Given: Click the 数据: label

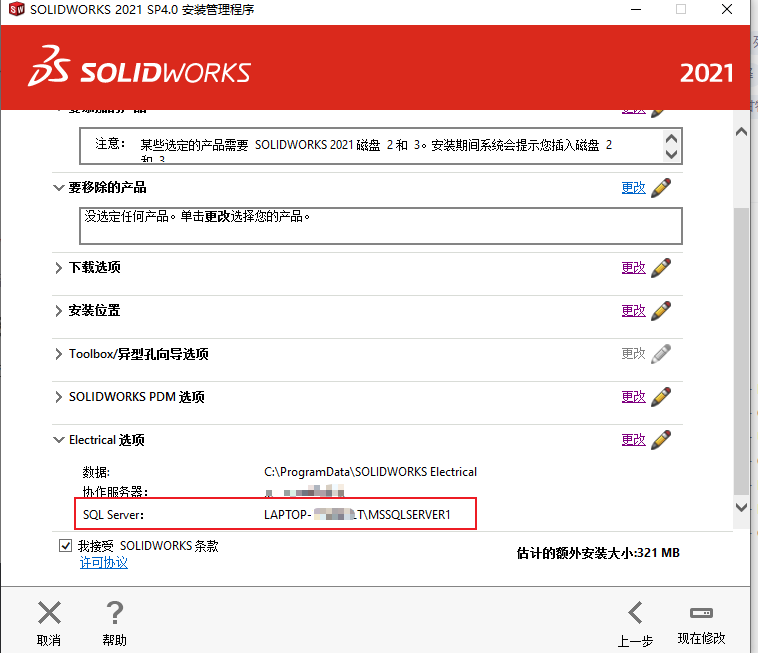Looking at the screenshot, I should (x=96, y=472).
